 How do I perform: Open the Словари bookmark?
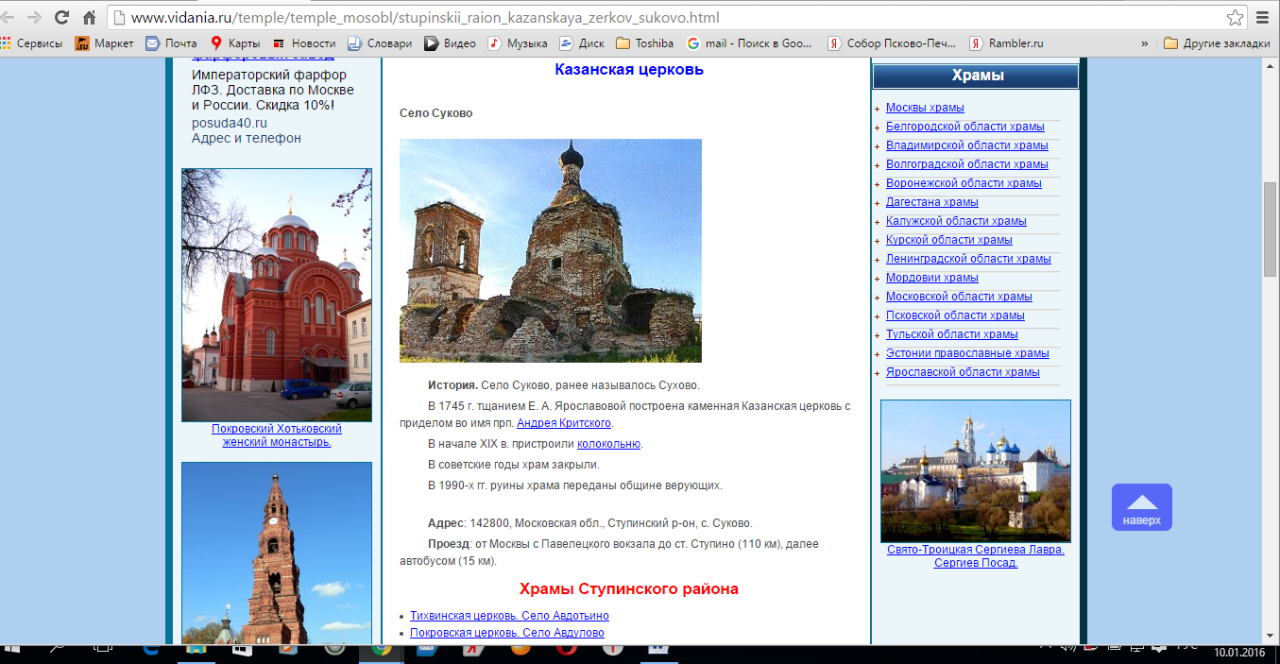coord(379,43)
